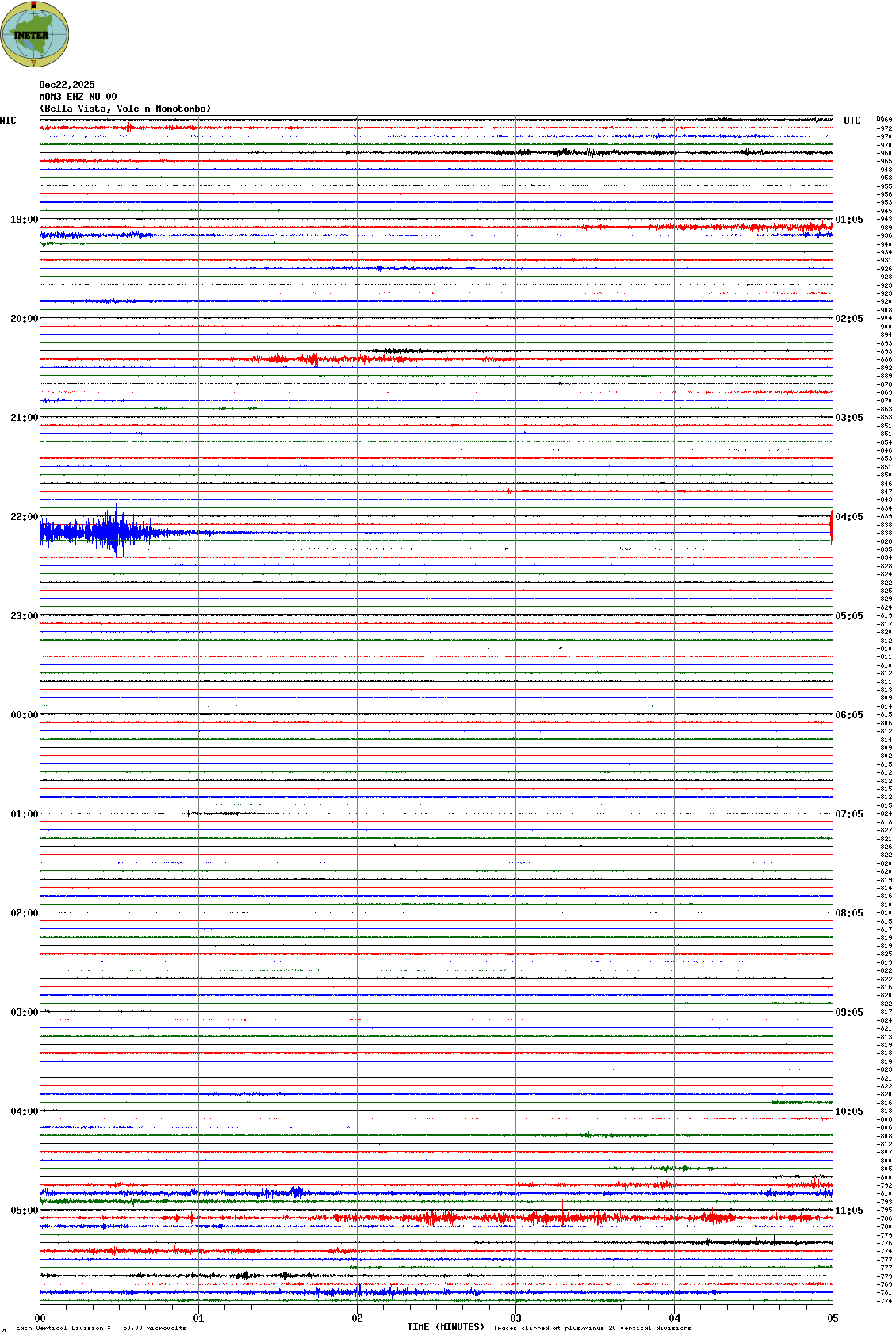Click the 07:05 UTC time label
The width and height of the screenshot is (896, 1339).
(849, 814)
